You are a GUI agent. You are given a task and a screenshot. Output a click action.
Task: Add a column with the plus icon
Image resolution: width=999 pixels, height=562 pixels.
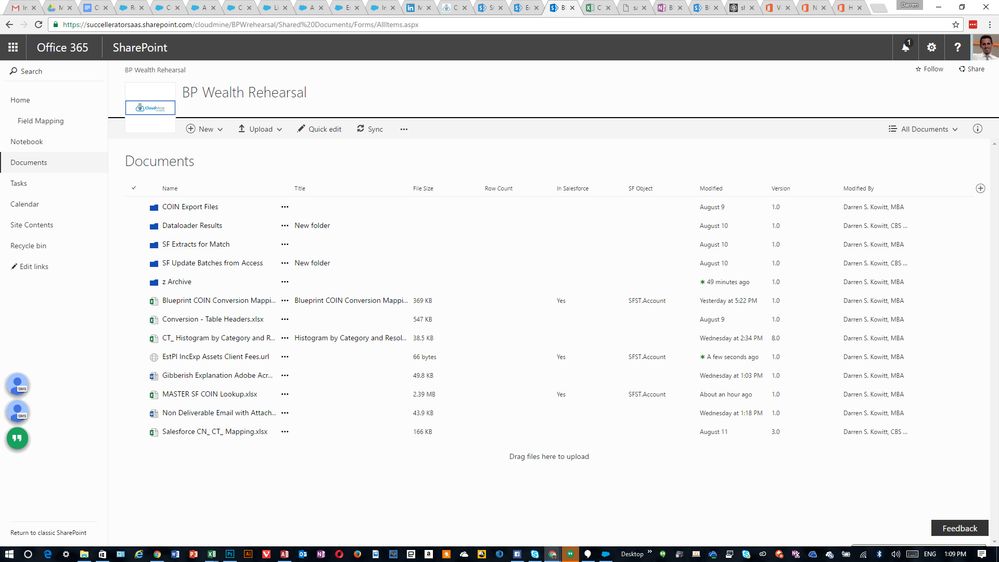(980, 188)
